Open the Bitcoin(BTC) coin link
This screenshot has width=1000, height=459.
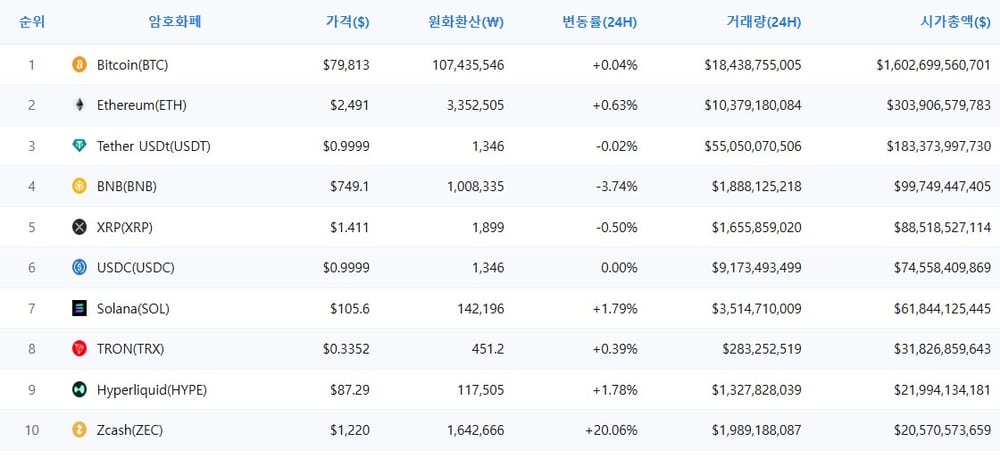(133, 64)
